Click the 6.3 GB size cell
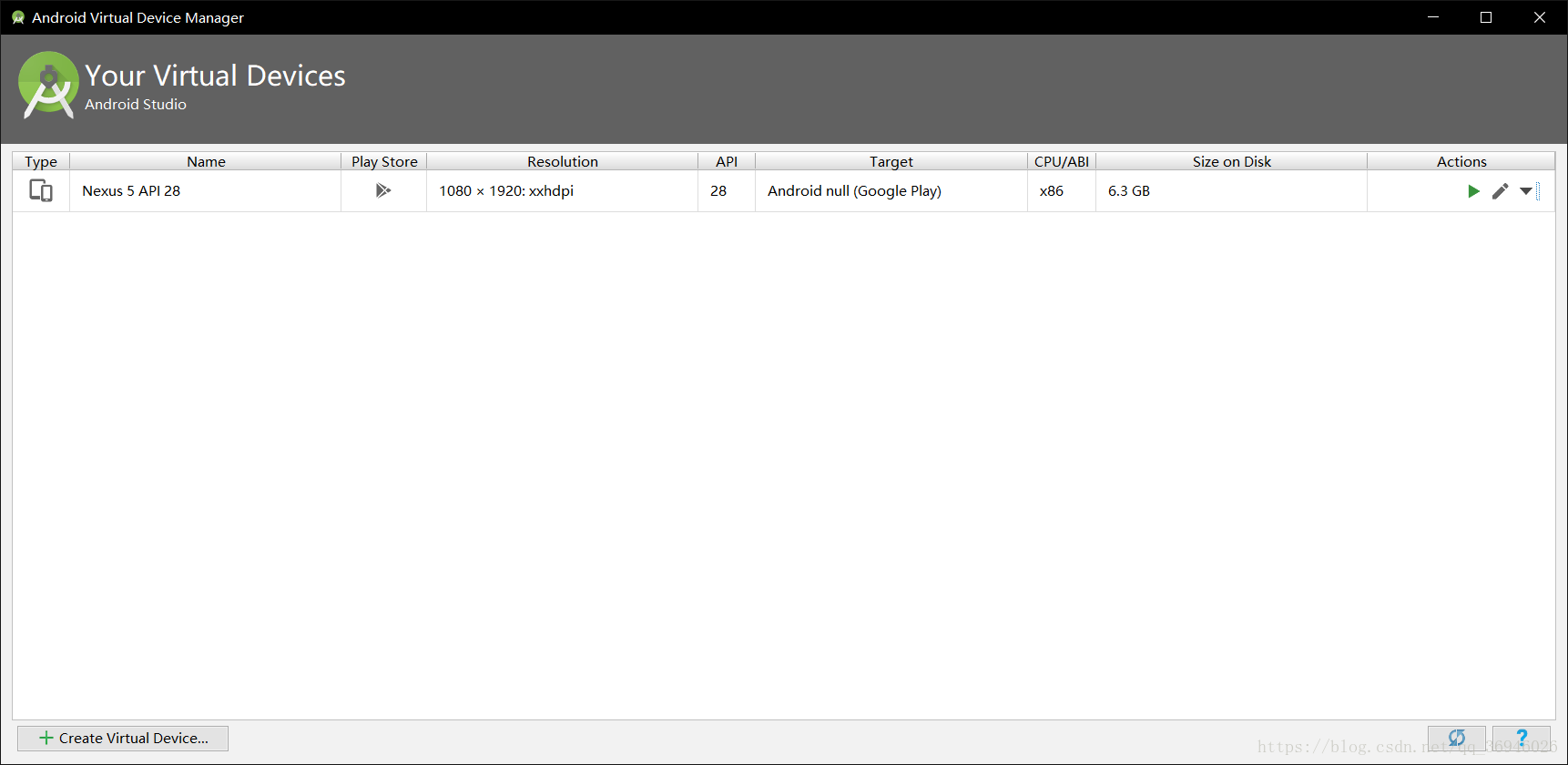Screen dimensions: 1568x765 pyautogui.click(x=1232, y=191)
